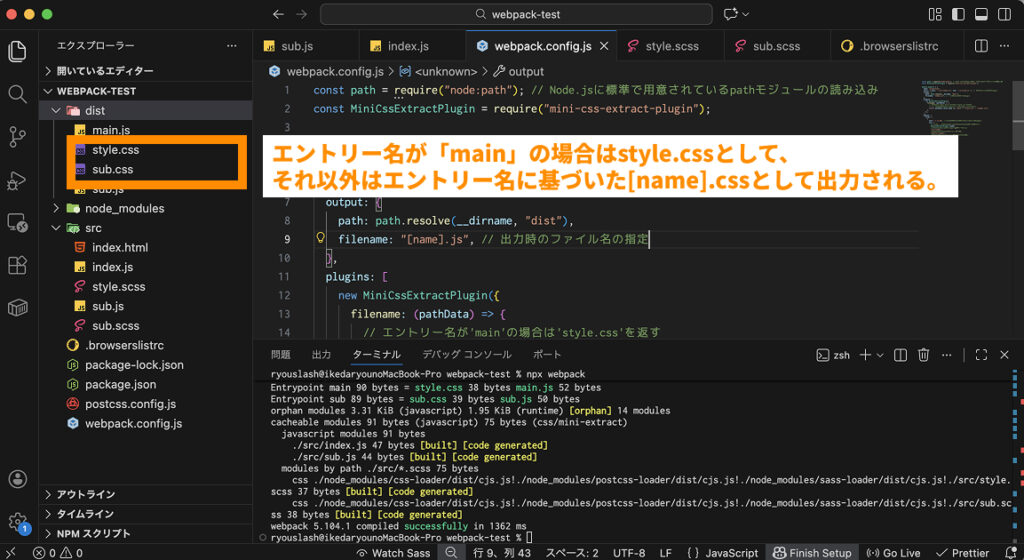The width and height of the screenshot is (1024, 560).
Task: Kill terminal with the trash icon
Action: 924,355
